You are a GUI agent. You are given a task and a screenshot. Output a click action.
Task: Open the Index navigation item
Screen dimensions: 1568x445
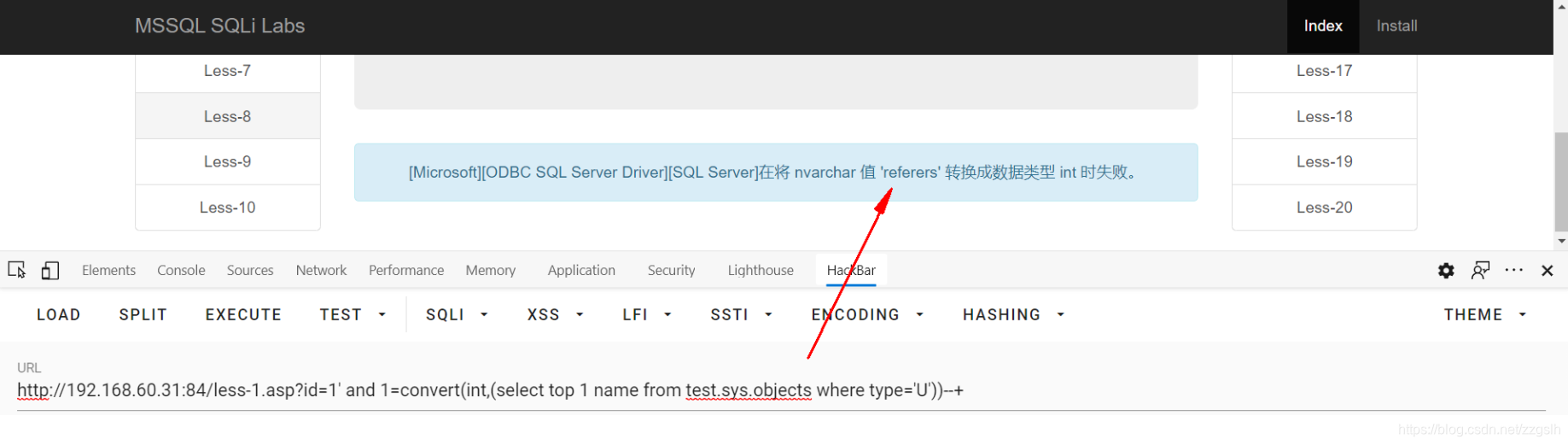(1323, 26)
